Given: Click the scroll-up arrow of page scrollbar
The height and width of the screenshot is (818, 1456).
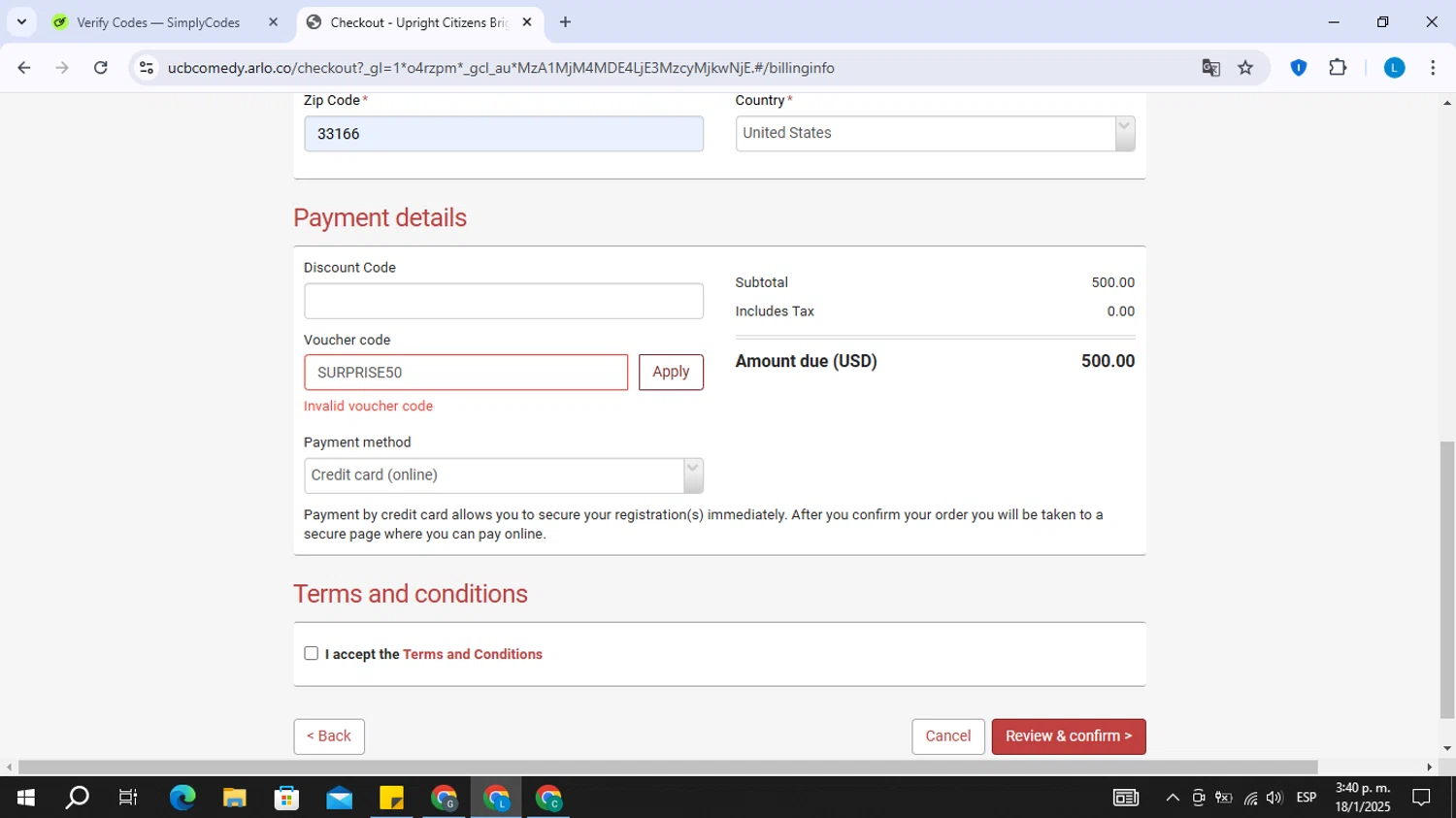Looking at the screenshot, I should [1447, 103].
